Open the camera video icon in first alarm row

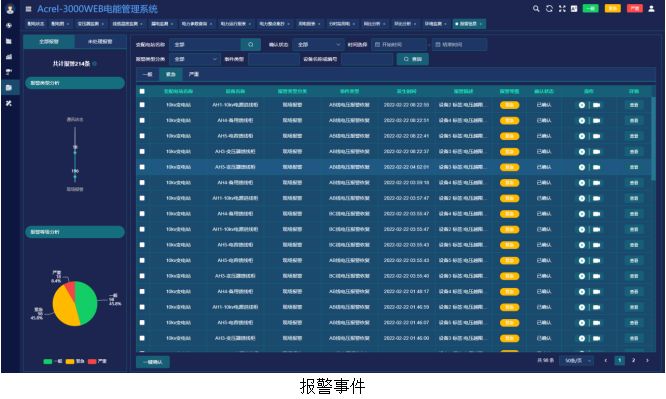(596, 105)
